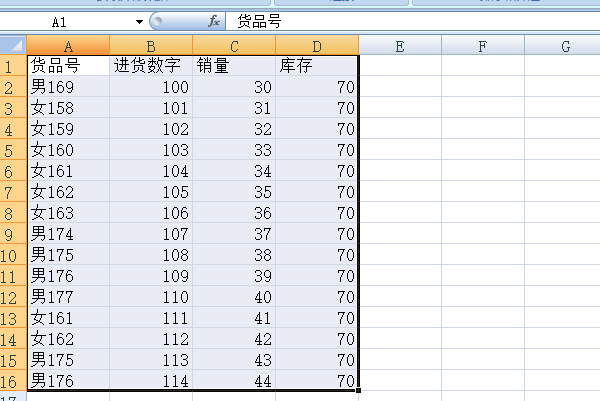The height and width of the screenshot is (401, 600).
Task: Click the fill handle at selection corner
Action: pos(359,390)
